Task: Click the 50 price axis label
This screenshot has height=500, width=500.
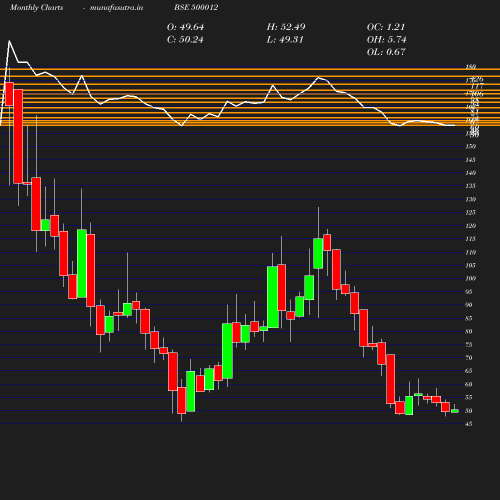Action: point(469,411)
